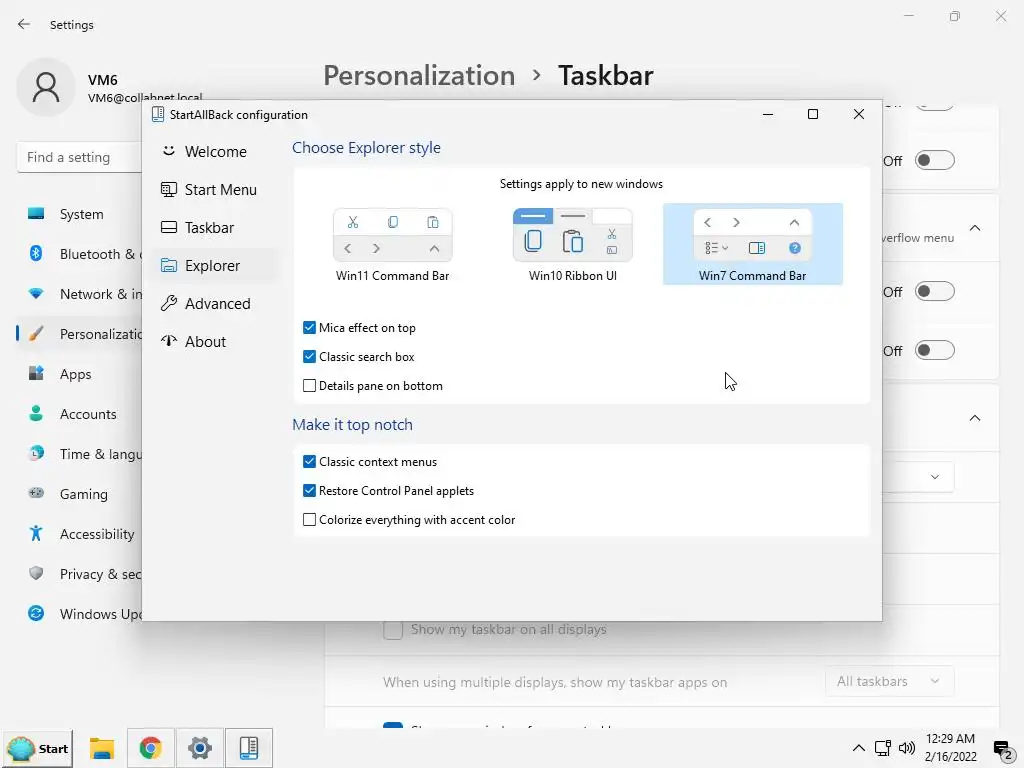Switch to StartAllBack taskbar button

(249, 748)
